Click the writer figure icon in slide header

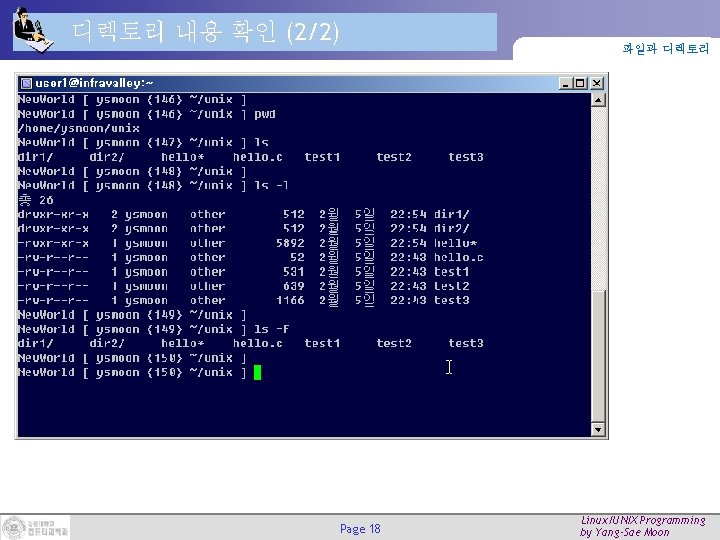coord(33,30)
